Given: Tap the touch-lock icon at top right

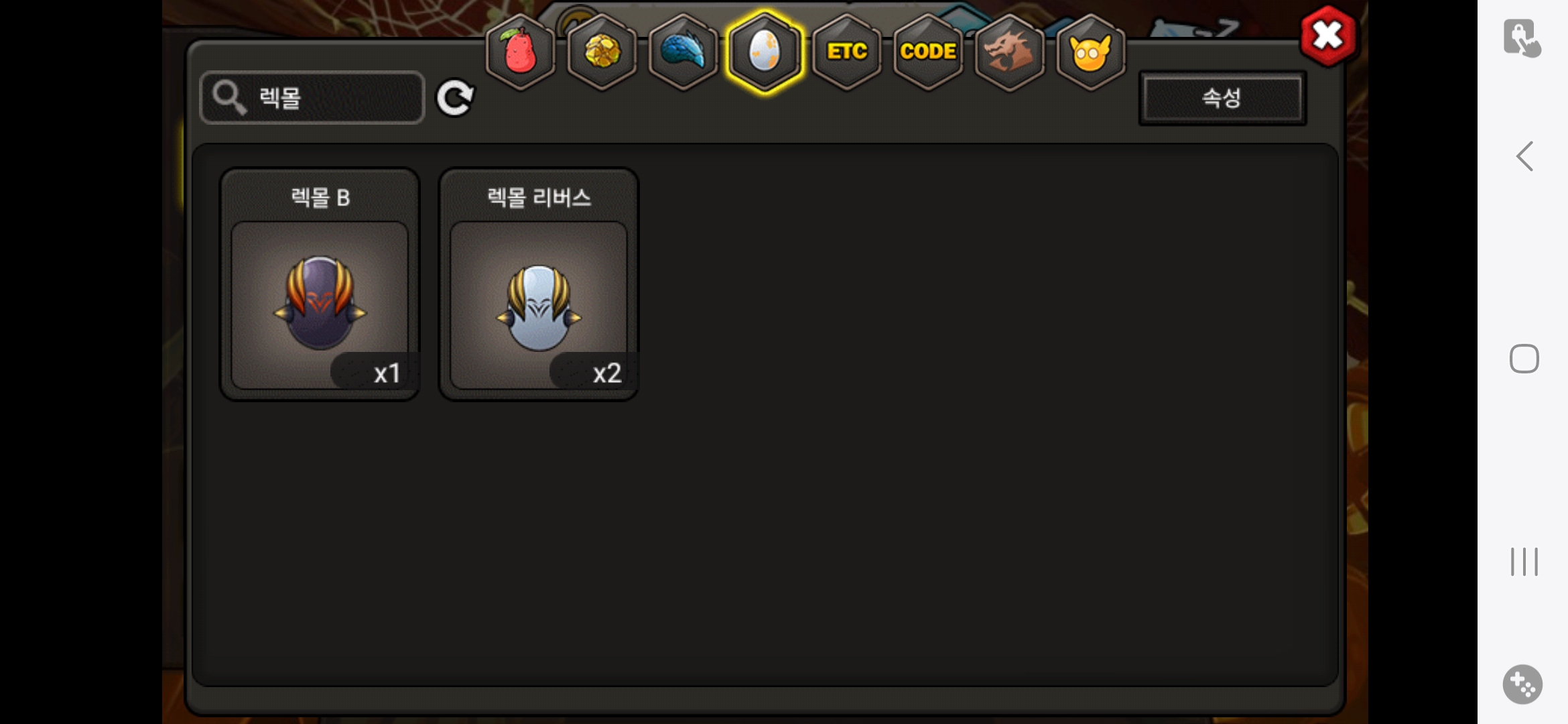Looking at the screenshot, I should pos(1522,38).
